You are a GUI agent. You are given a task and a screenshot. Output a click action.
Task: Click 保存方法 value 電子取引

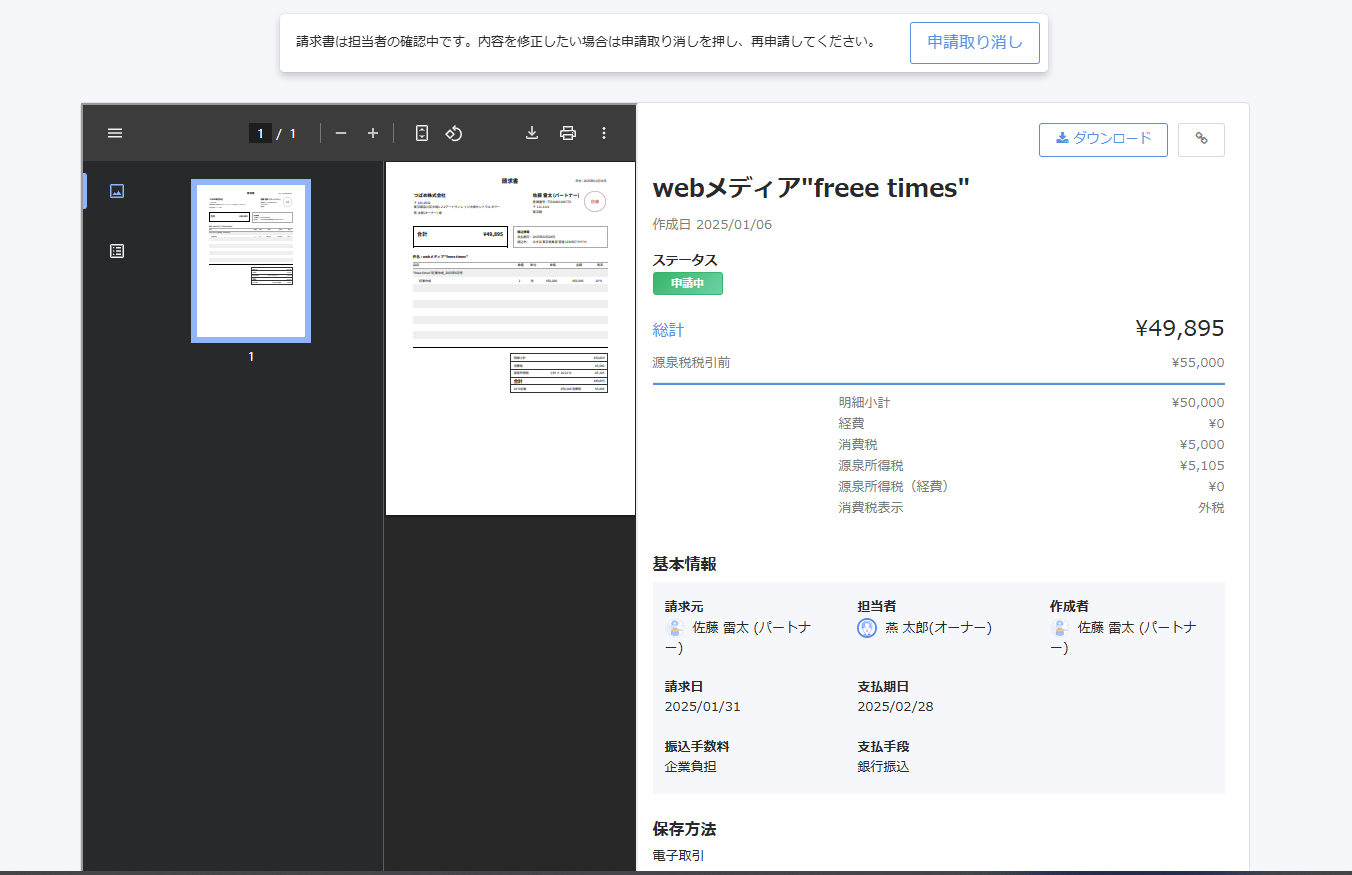[x=679, y=856]
